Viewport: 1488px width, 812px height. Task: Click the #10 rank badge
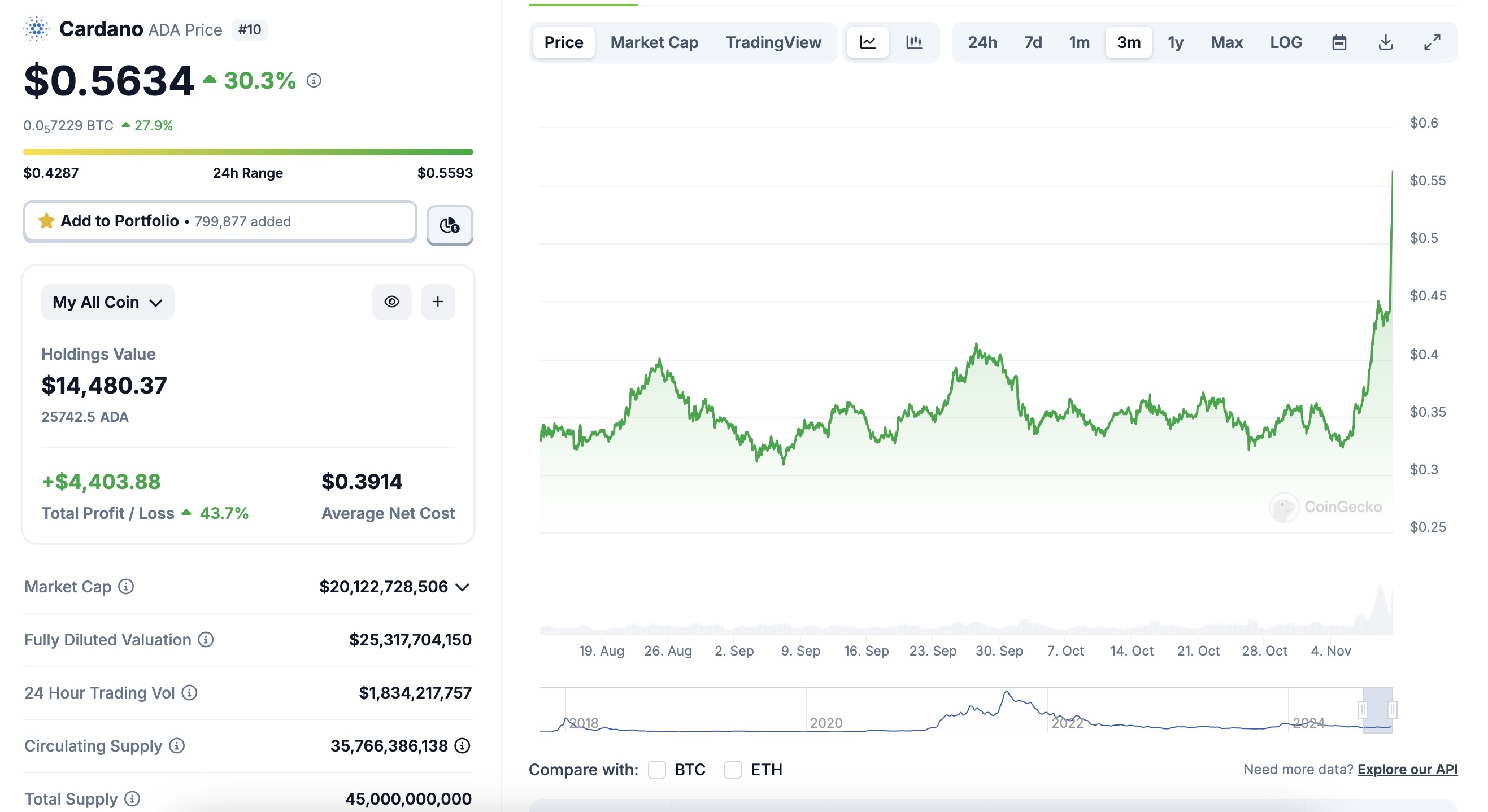coord(250,29)
